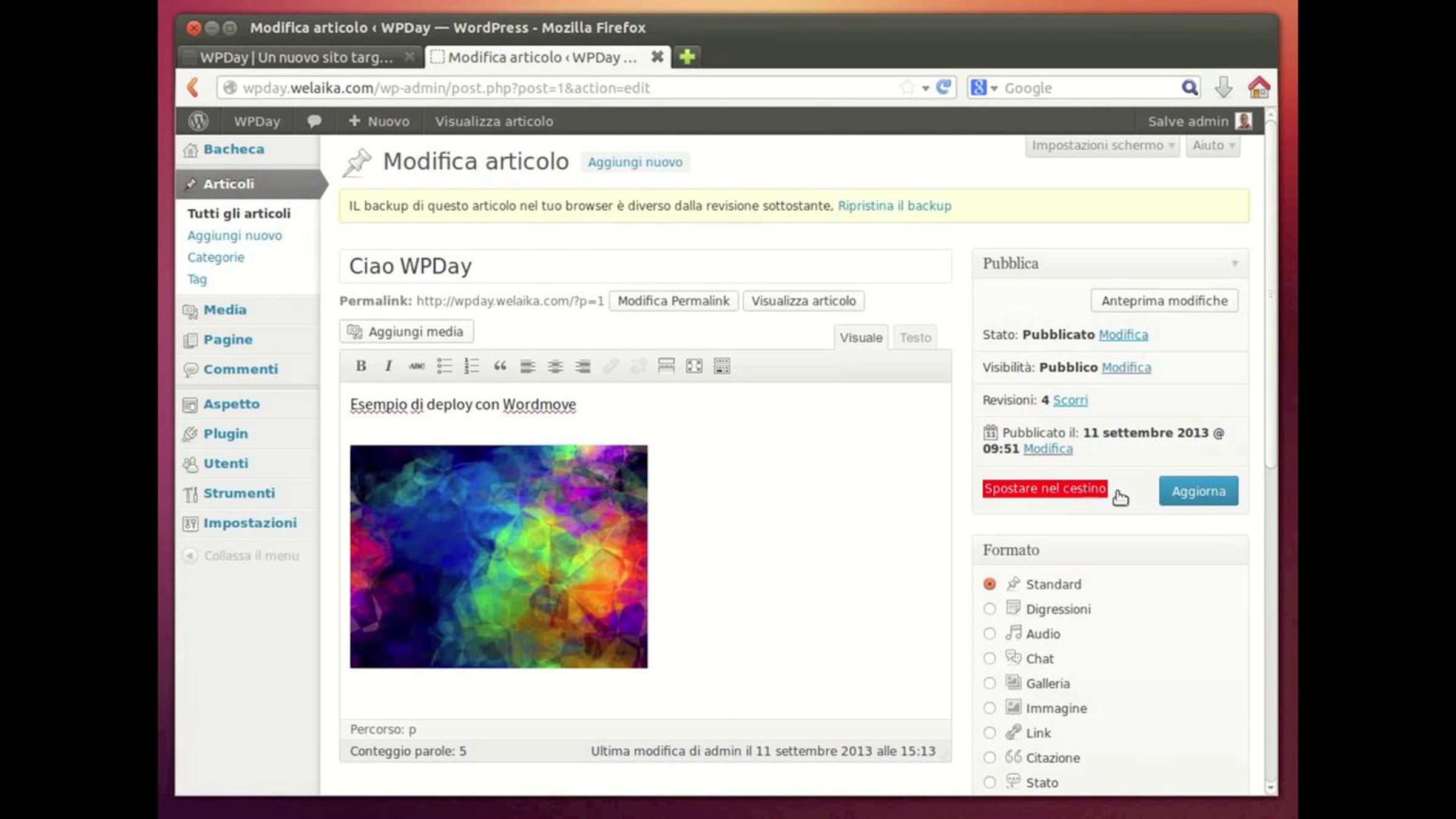Select the Chat post format

click(x=989, y=658)
